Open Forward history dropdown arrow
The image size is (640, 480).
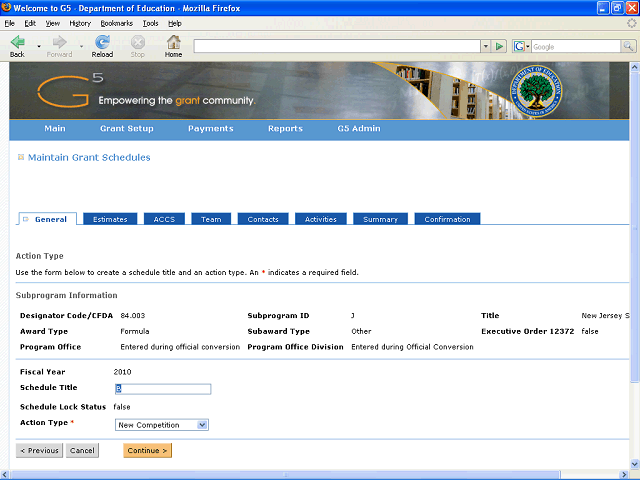81,47
